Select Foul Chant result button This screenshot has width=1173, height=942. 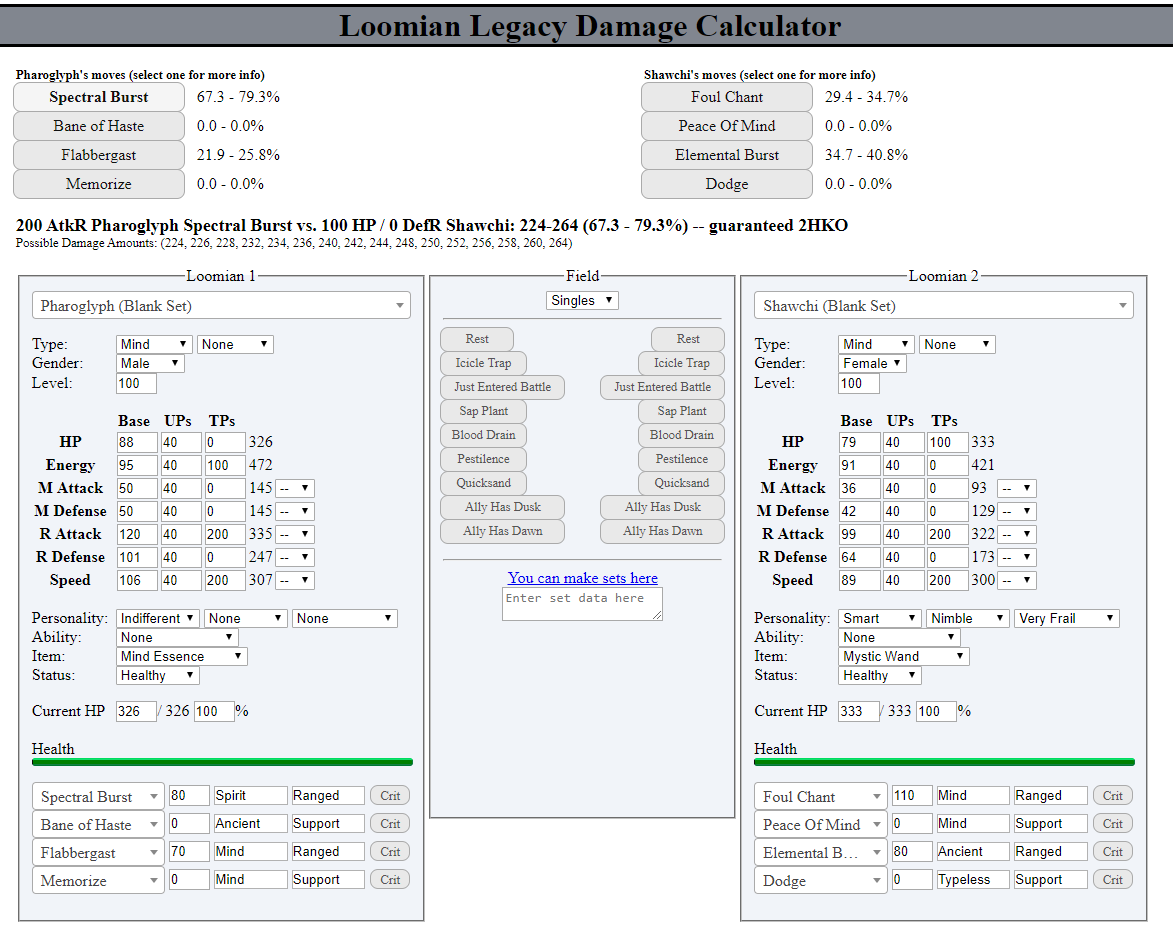[726, 97]
